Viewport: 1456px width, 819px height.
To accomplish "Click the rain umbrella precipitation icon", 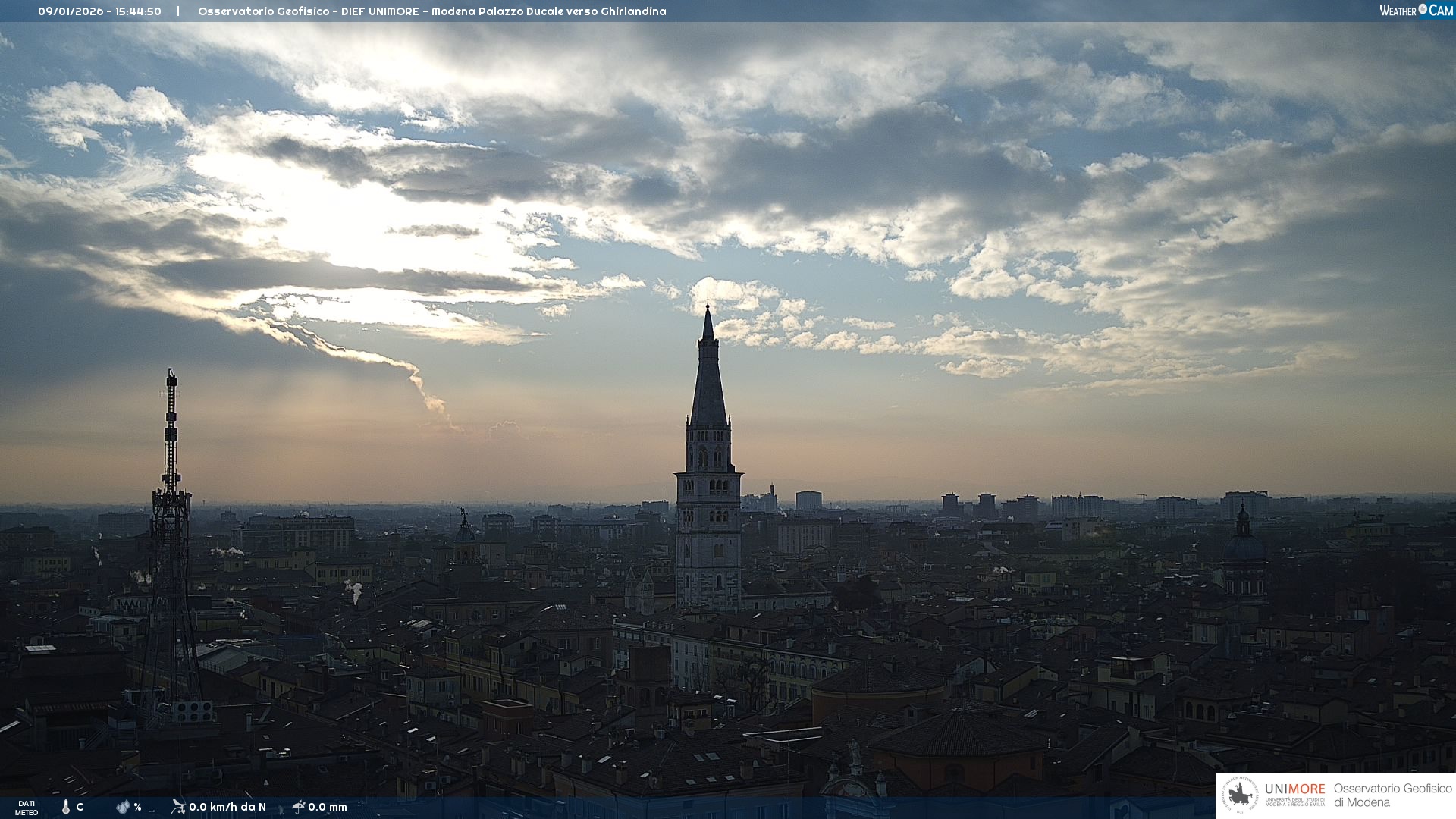I will (x=298, y=807).
